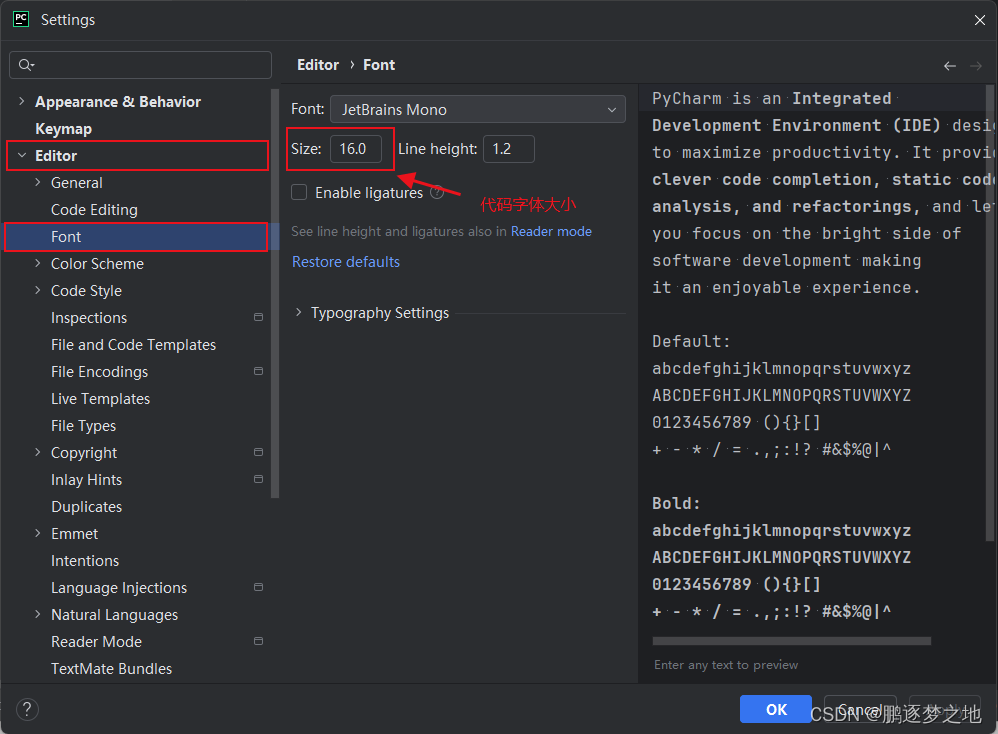This screenshot has height=734, width=998.
Task: Expand the General node chevron
Action: coord(38,182)
